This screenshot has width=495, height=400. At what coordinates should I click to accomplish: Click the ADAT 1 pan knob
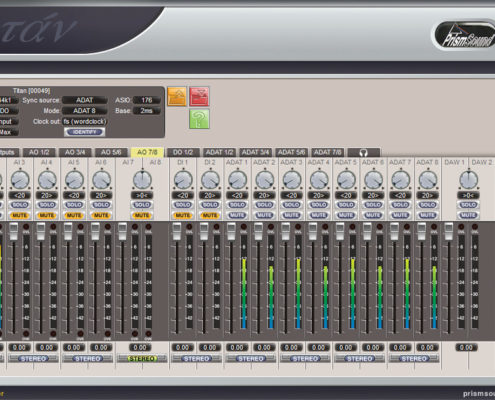pos(237,180)
